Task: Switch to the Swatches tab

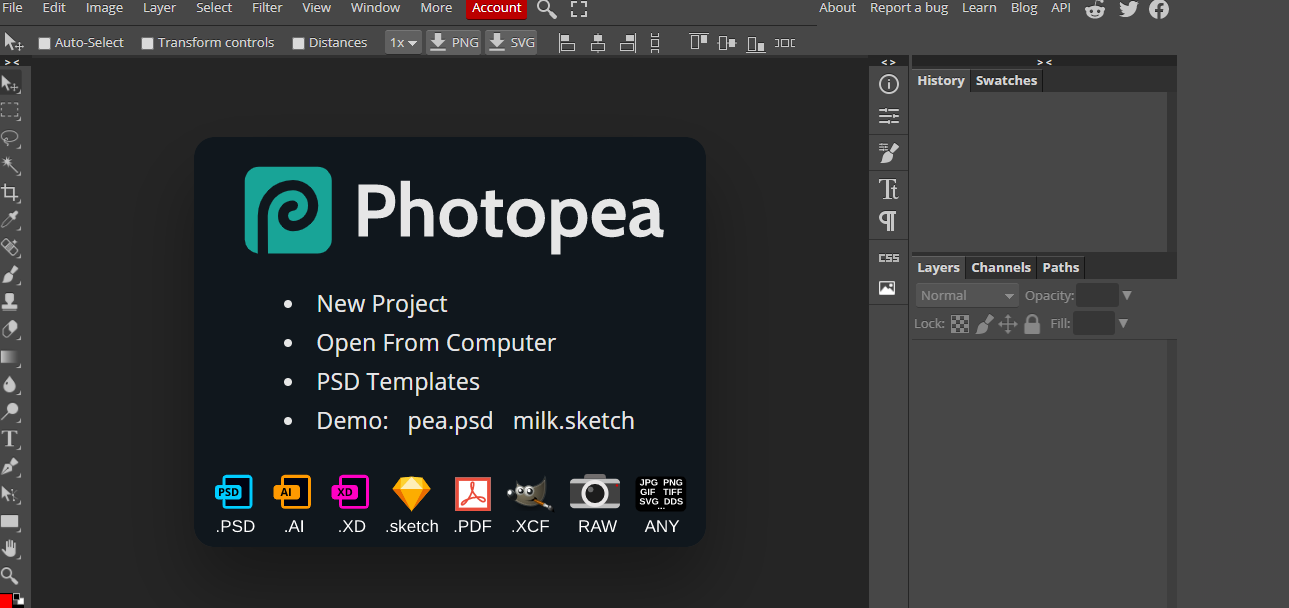Action: (1006, 81)
